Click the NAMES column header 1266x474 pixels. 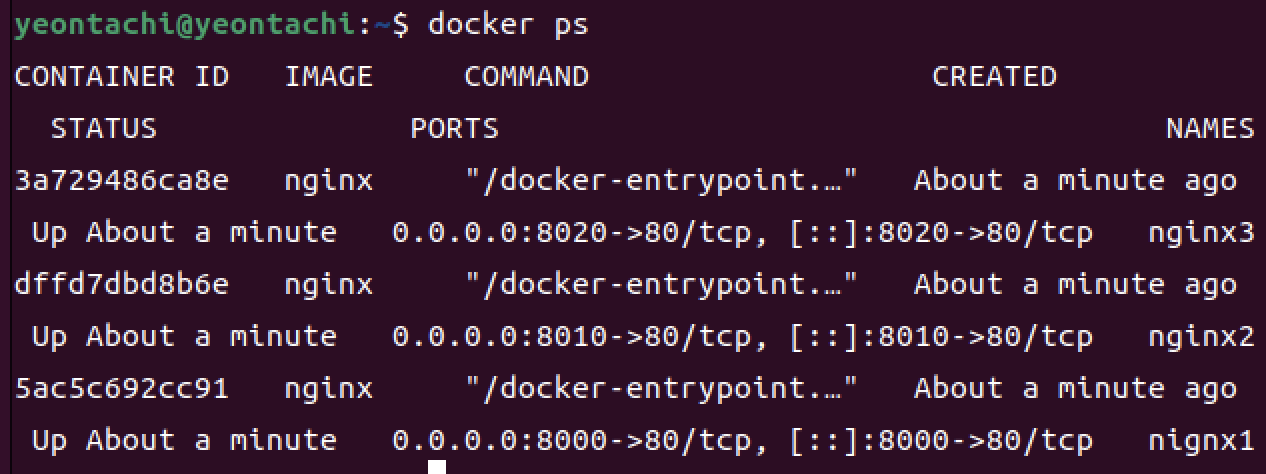click(x=1210, y=129)
